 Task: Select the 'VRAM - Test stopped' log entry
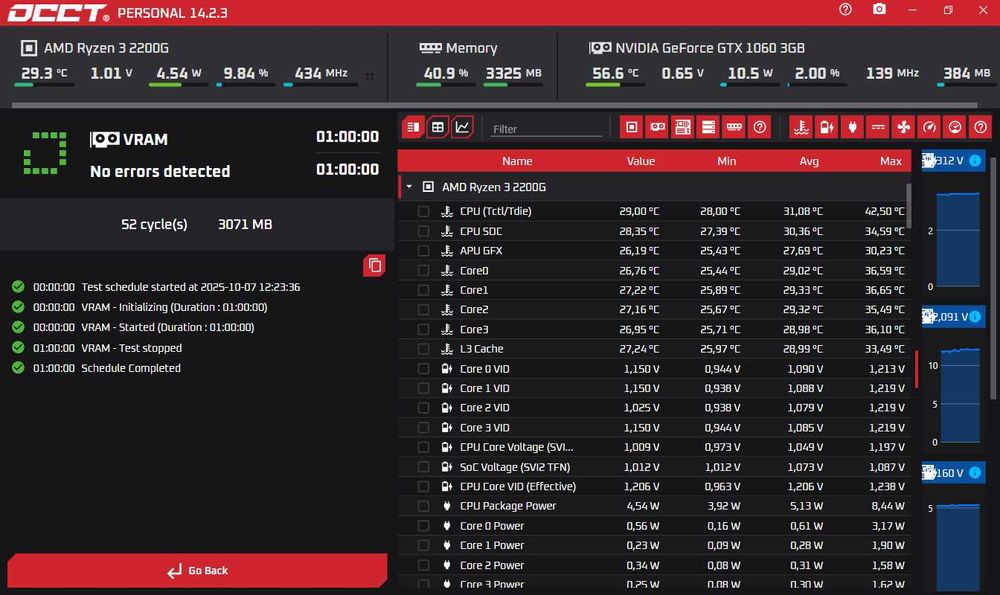tap(131, 348)
